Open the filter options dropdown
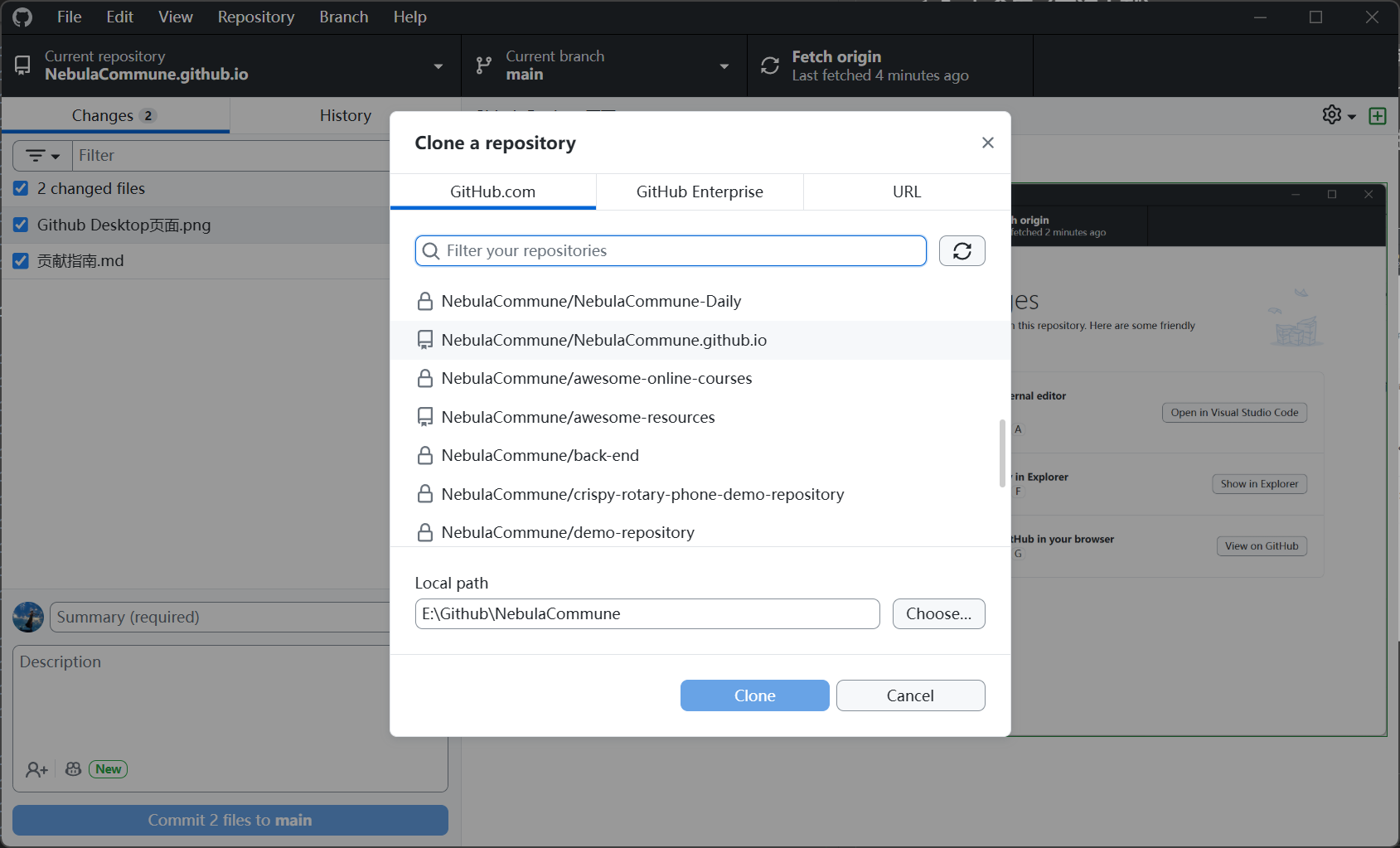Screen dimensions: 1400x848 pos(42,156)
